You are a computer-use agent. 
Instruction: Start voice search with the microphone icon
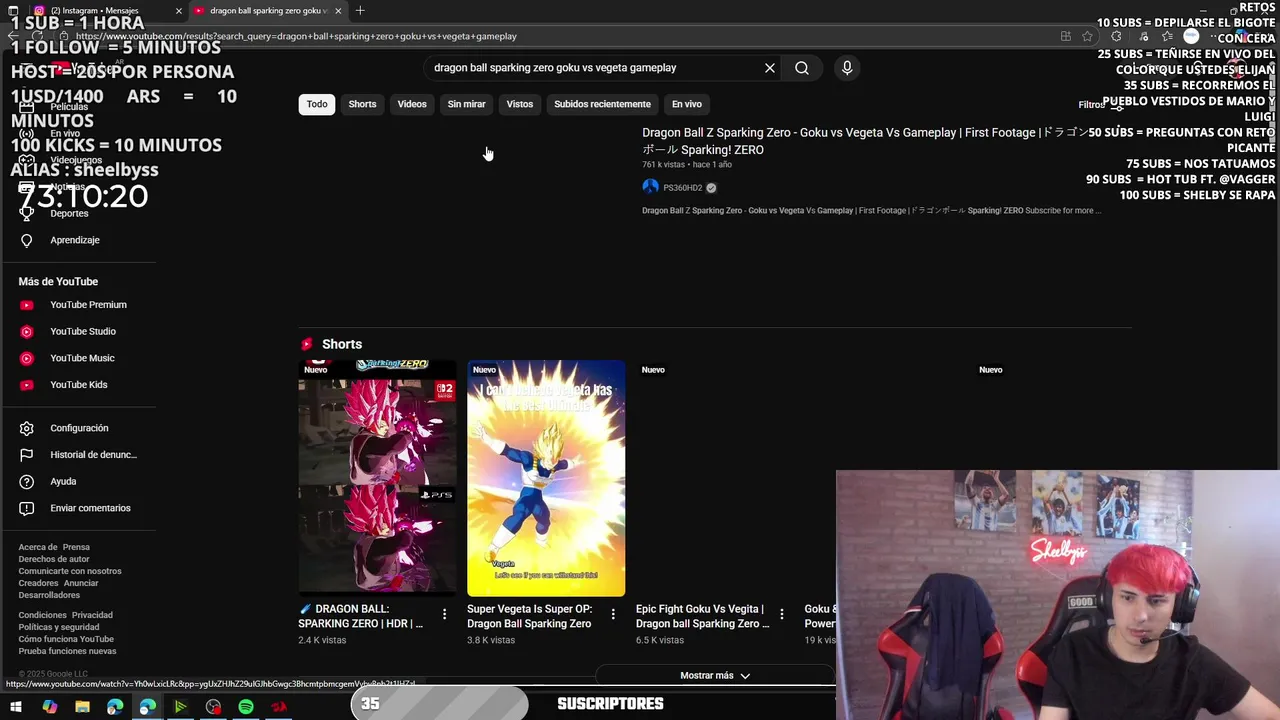[847, 68]
